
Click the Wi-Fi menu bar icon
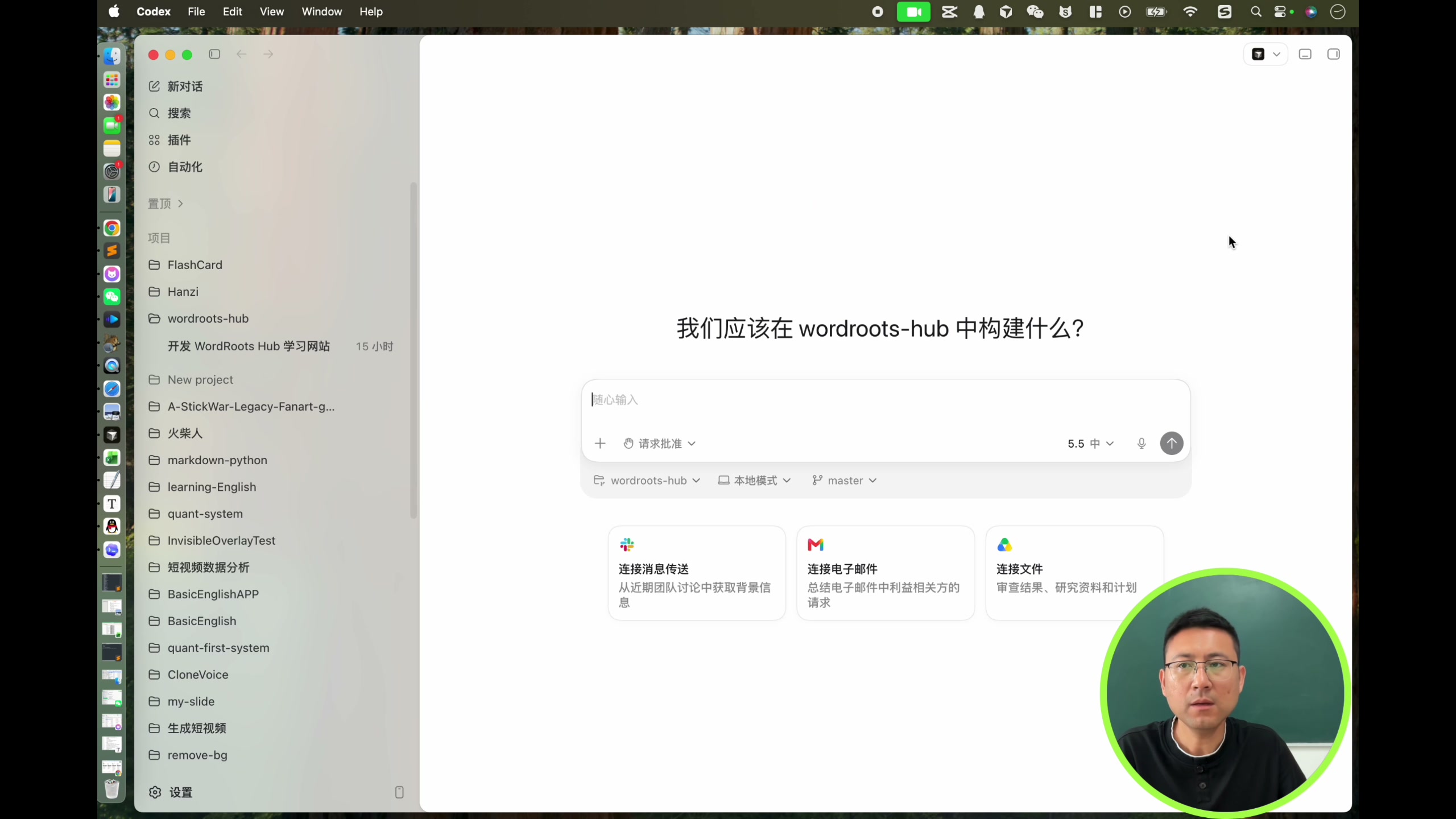click(x=1190, y=11)
